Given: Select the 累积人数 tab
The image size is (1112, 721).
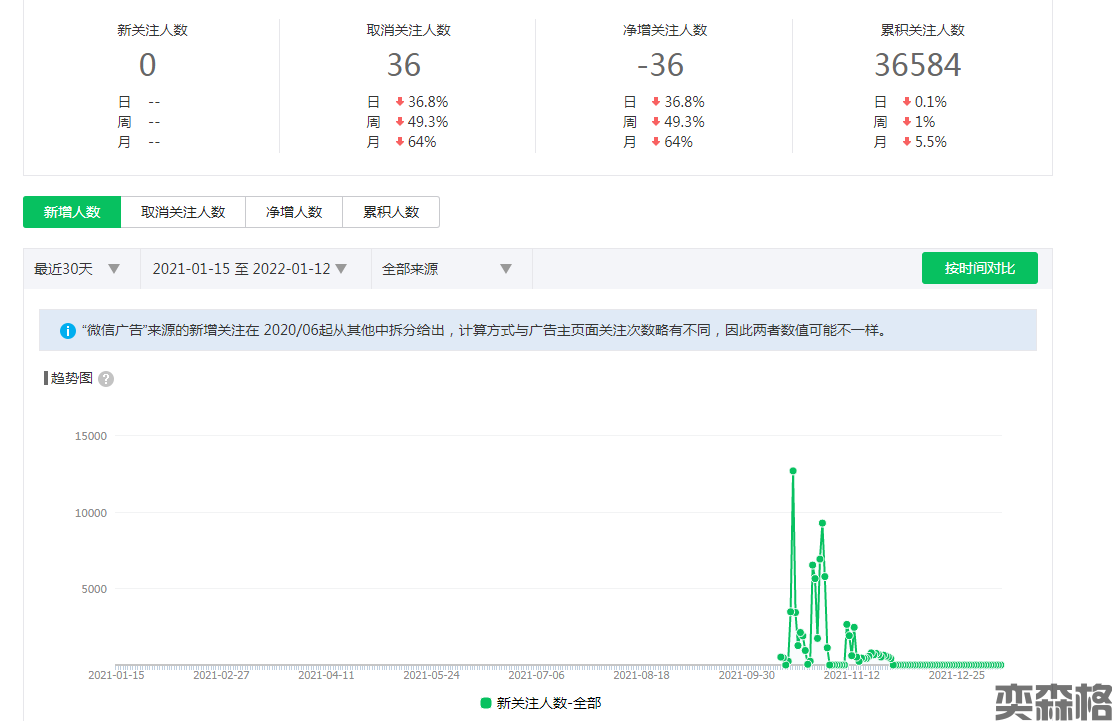Looking at the screenshot, I should tap(391, 212).
